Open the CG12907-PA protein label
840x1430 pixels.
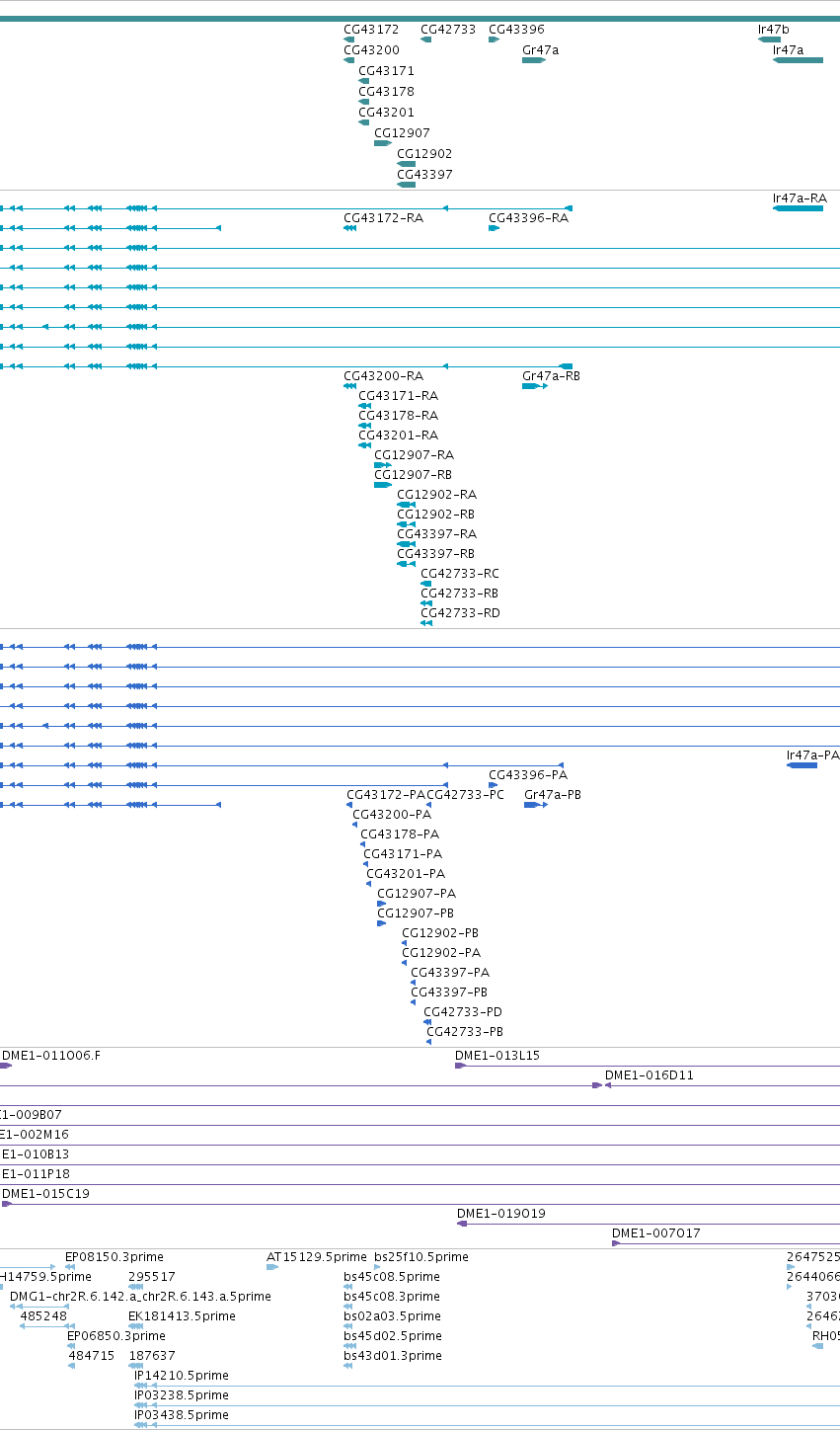417,894
